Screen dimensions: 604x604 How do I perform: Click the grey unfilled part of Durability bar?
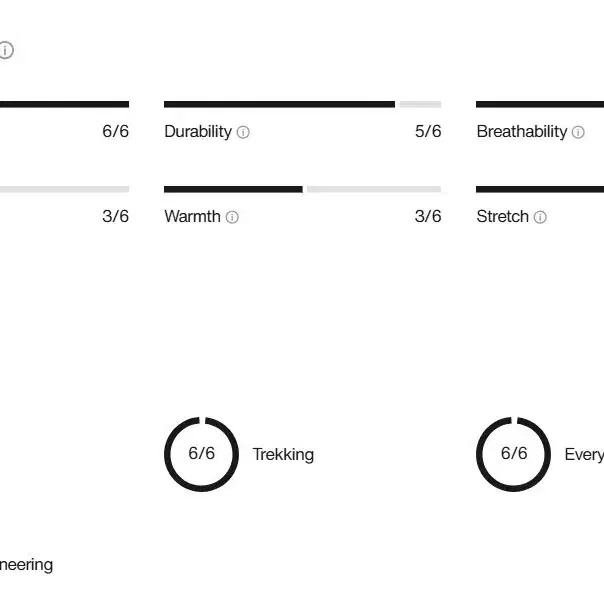coord(420,104)
